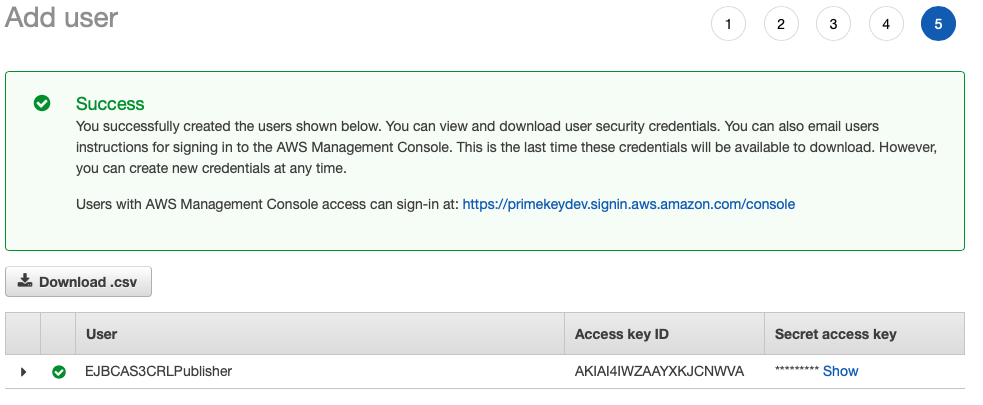Go to step 1 of Add user

tap(728, 24)
